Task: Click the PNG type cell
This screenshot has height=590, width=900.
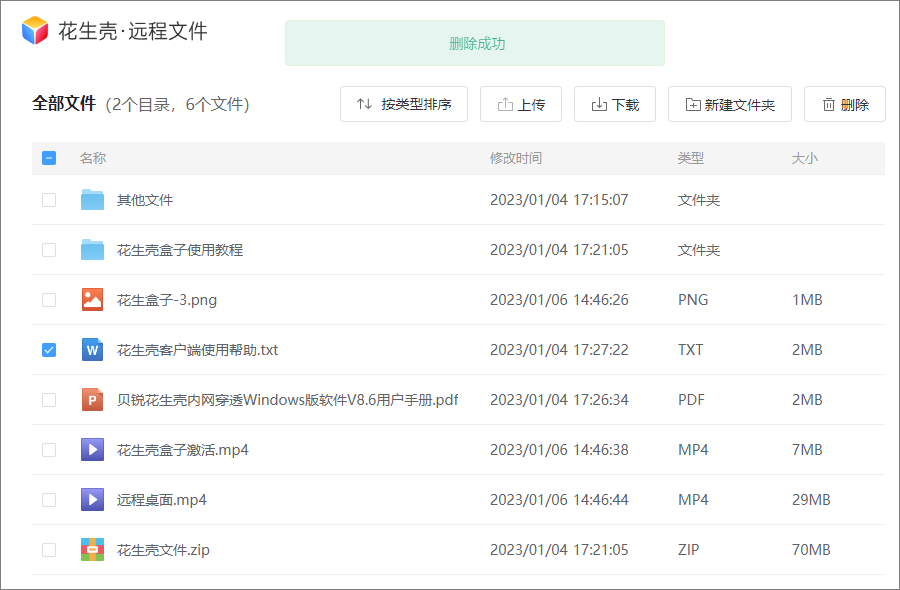Action: 693,300
